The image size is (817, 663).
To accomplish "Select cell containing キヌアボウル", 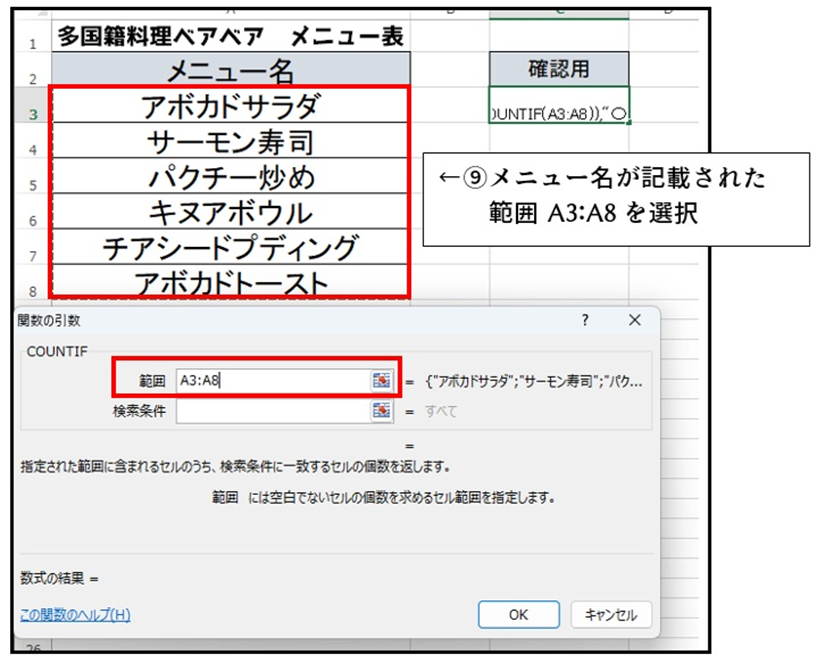I will [x=230, y=212].
